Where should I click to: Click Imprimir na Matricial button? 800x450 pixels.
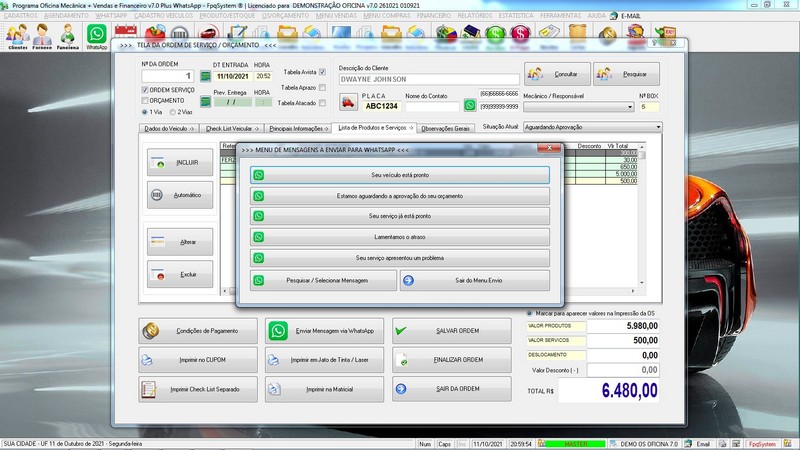(324, 389)
